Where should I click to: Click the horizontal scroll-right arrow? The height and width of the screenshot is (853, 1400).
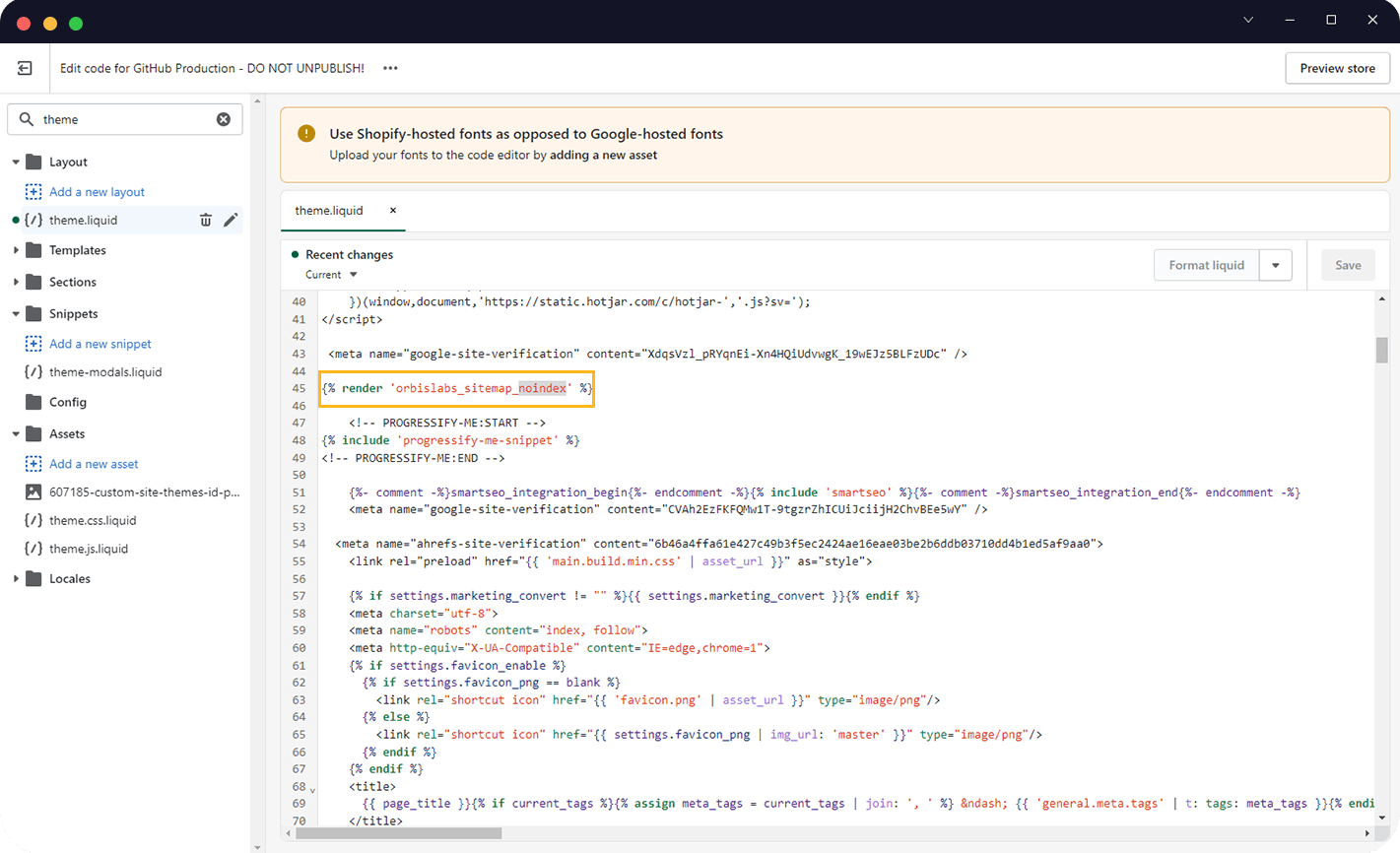(x=1367, y=833)
